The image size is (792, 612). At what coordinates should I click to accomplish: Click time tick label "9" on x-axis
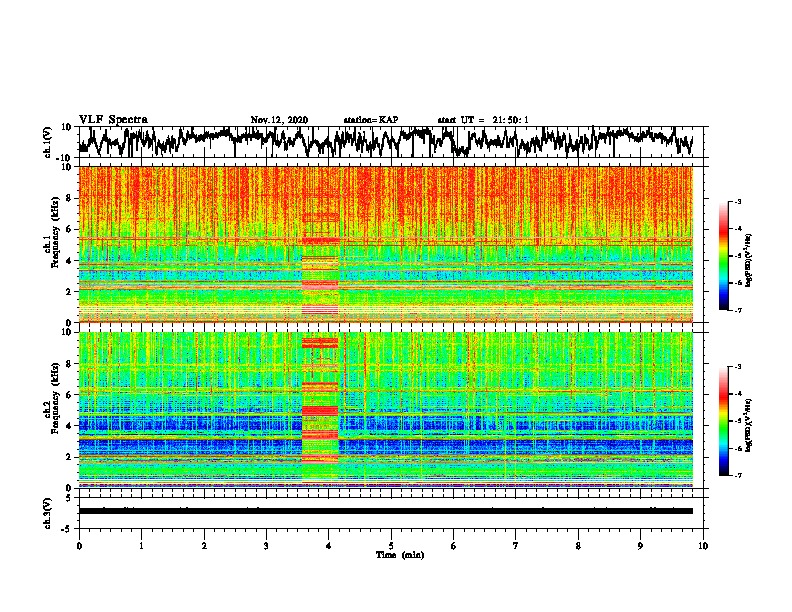(640, 546)
